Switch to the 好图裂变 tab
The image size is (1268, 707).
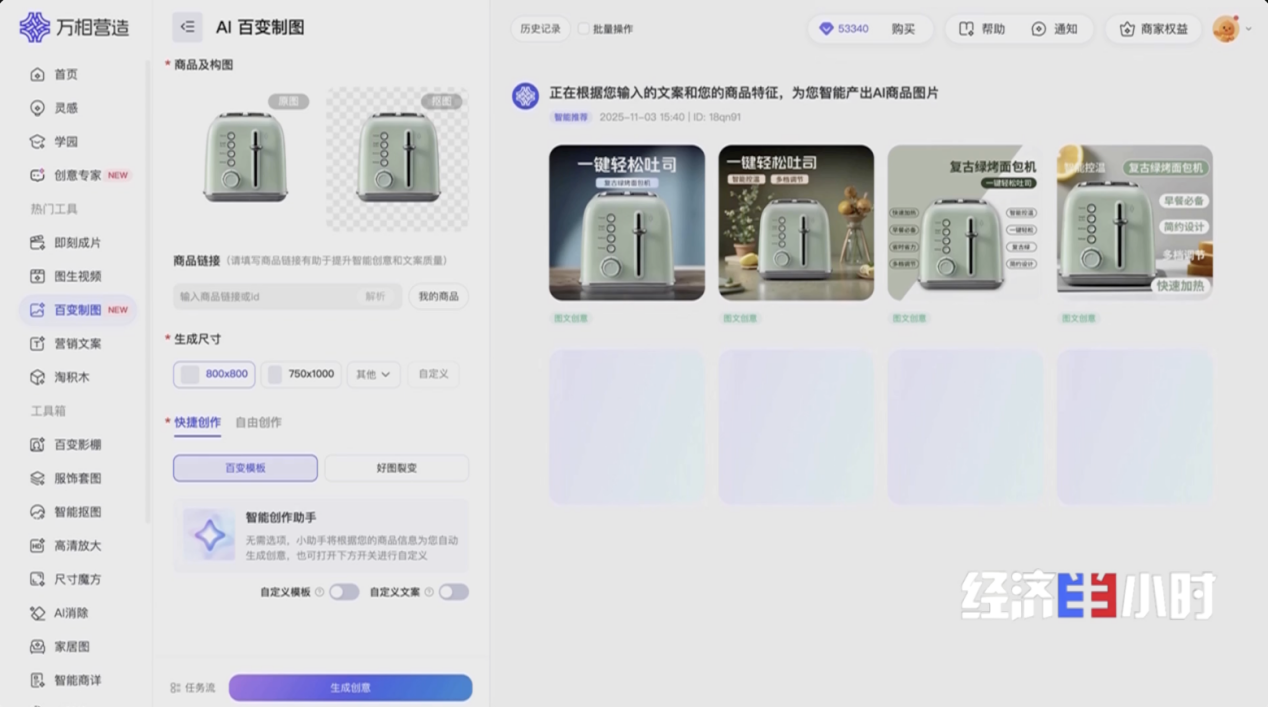(396, 468)
